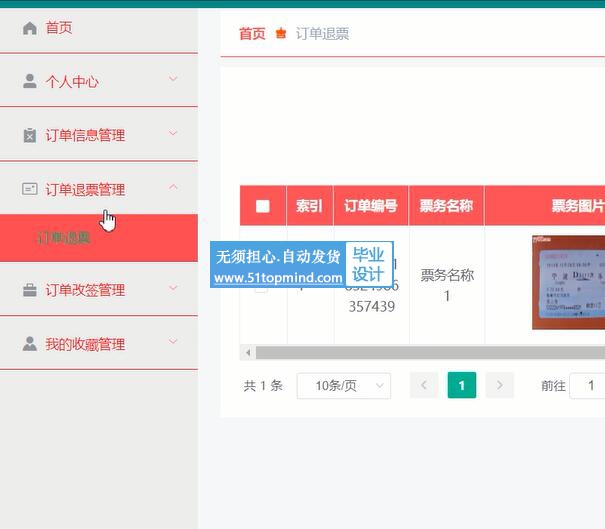Toggle the select-all checkbox in table header
The width and height of the screenshot is (605, 529).
[263, 207]
